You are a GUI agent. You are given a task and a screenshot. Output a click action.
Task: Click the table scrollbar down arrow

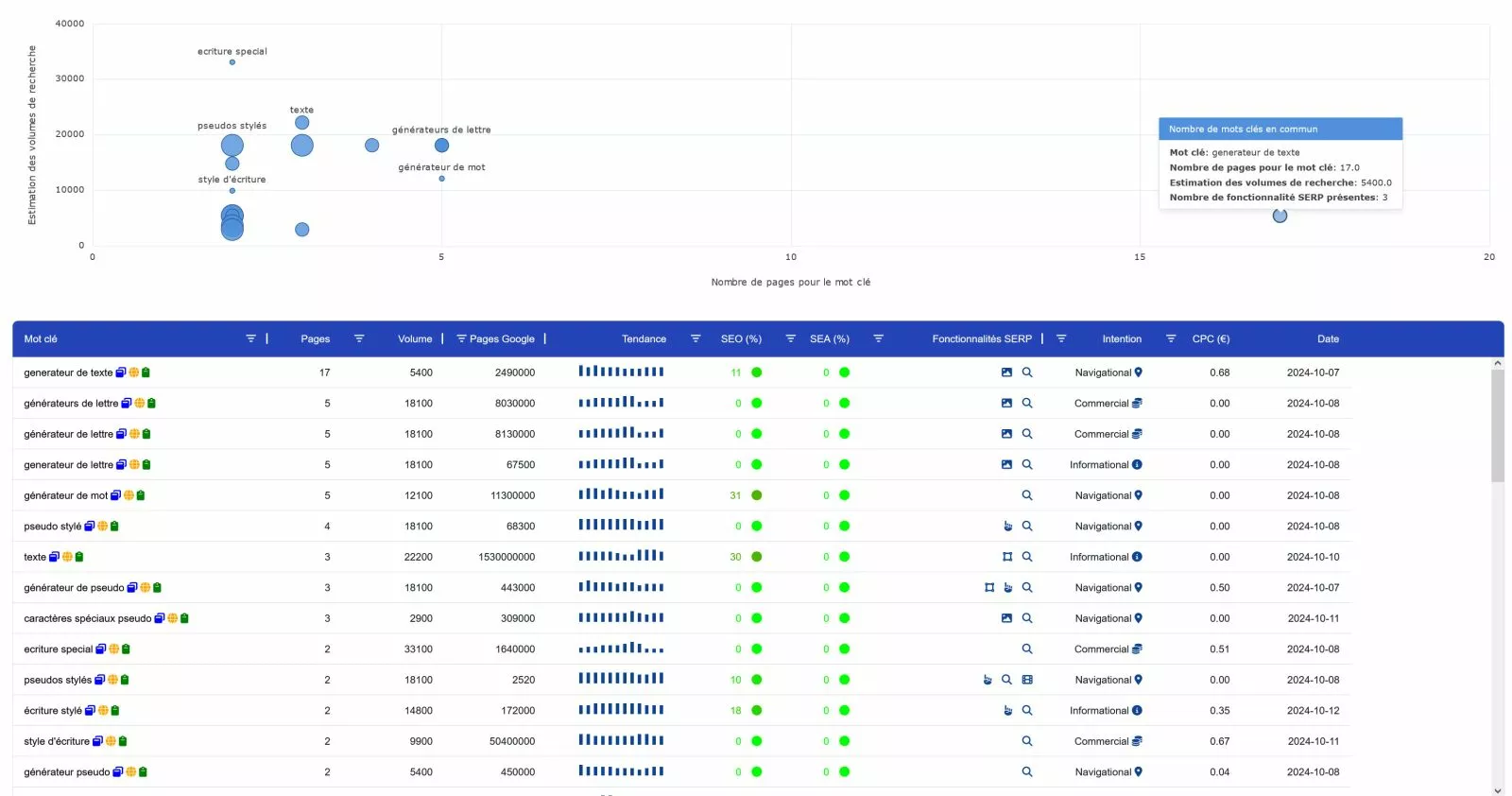pos(1498,790)
